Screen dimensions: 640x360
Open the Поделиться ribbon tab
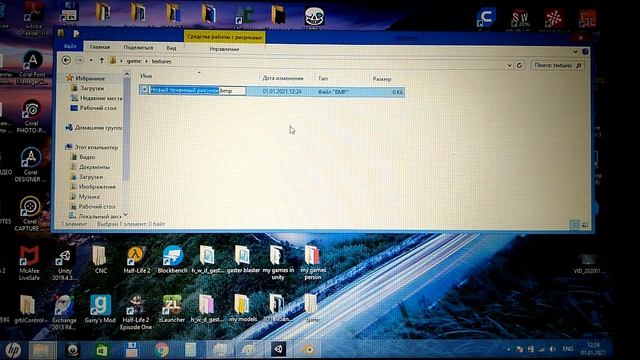[x=138, y=47]
